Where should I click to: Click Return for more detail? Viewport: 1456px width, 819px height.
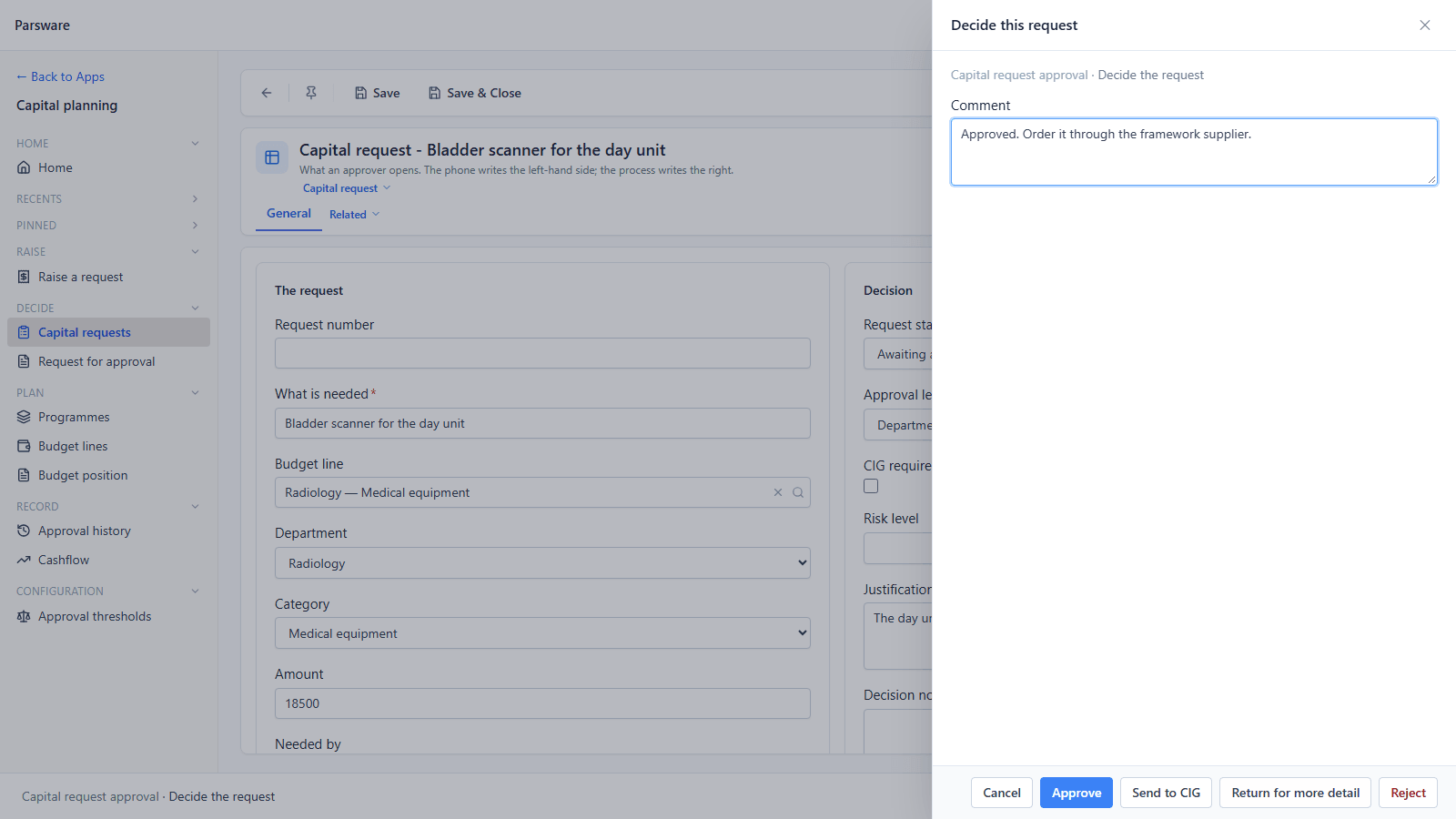1296,793
